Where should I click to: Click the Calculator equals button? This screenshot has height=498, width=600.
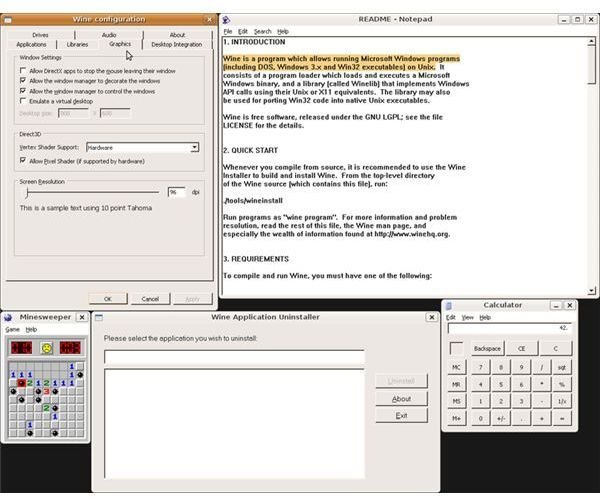point(562,418)
